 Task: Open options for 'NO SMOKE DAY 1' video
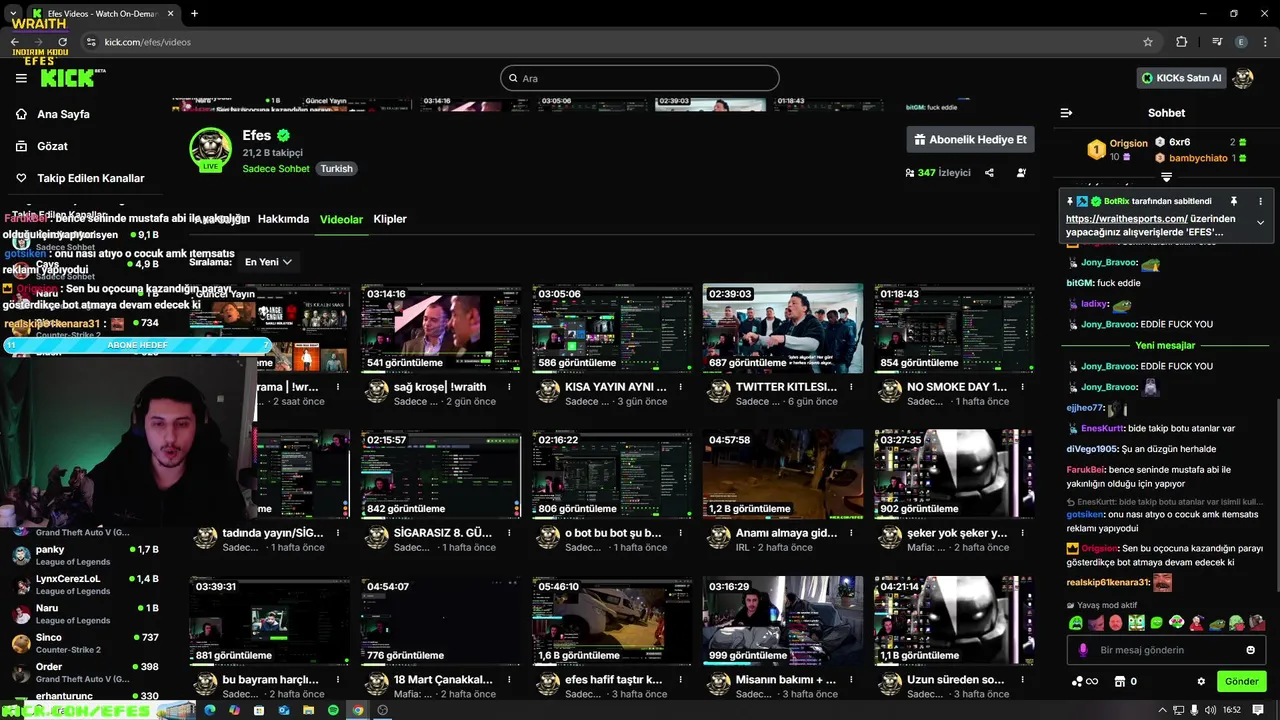(1023, 387)
